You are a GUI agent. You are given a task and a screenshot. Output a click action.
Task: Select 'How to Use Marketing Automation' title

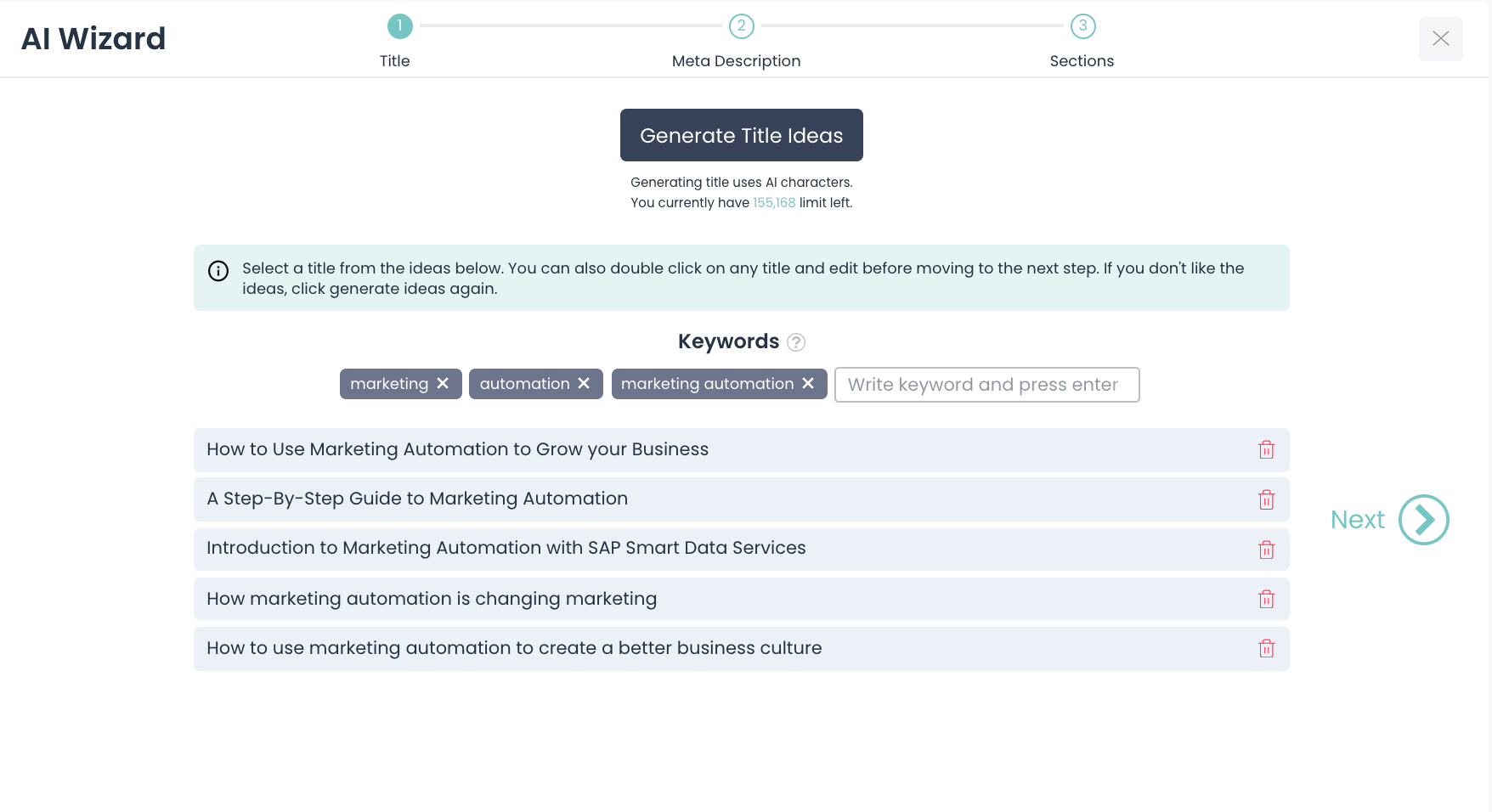click(x=457, y=449)
